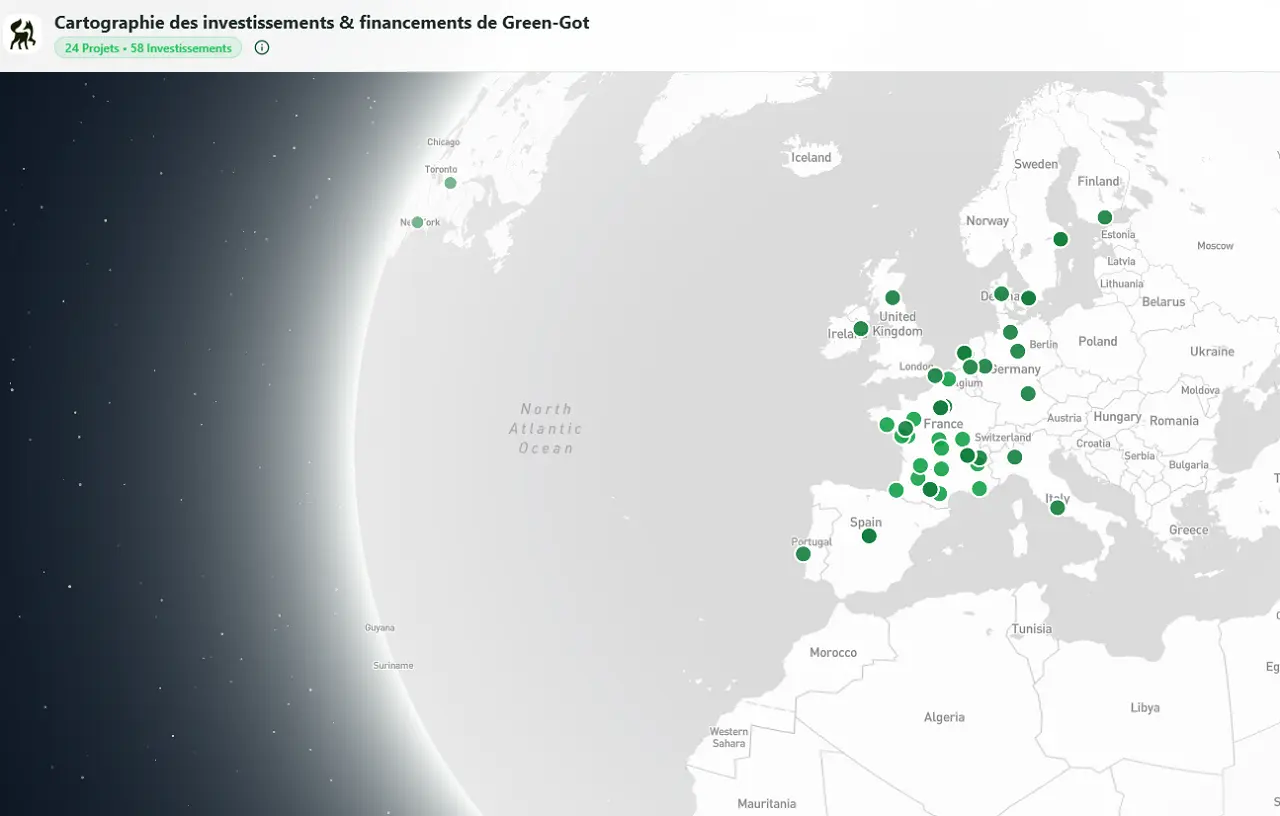Image resolution: width=1280 pixels, height=816 pixels.
Task: Click the marker near Madrid in Spain
Action: click(868, 535)
